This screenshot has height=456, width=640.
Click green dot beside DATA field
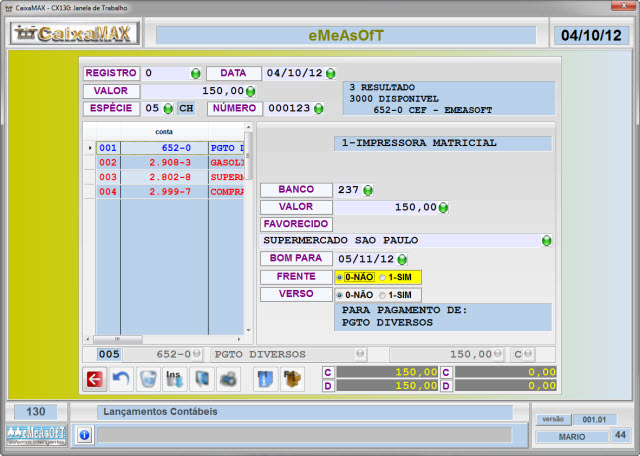[331, 74]
